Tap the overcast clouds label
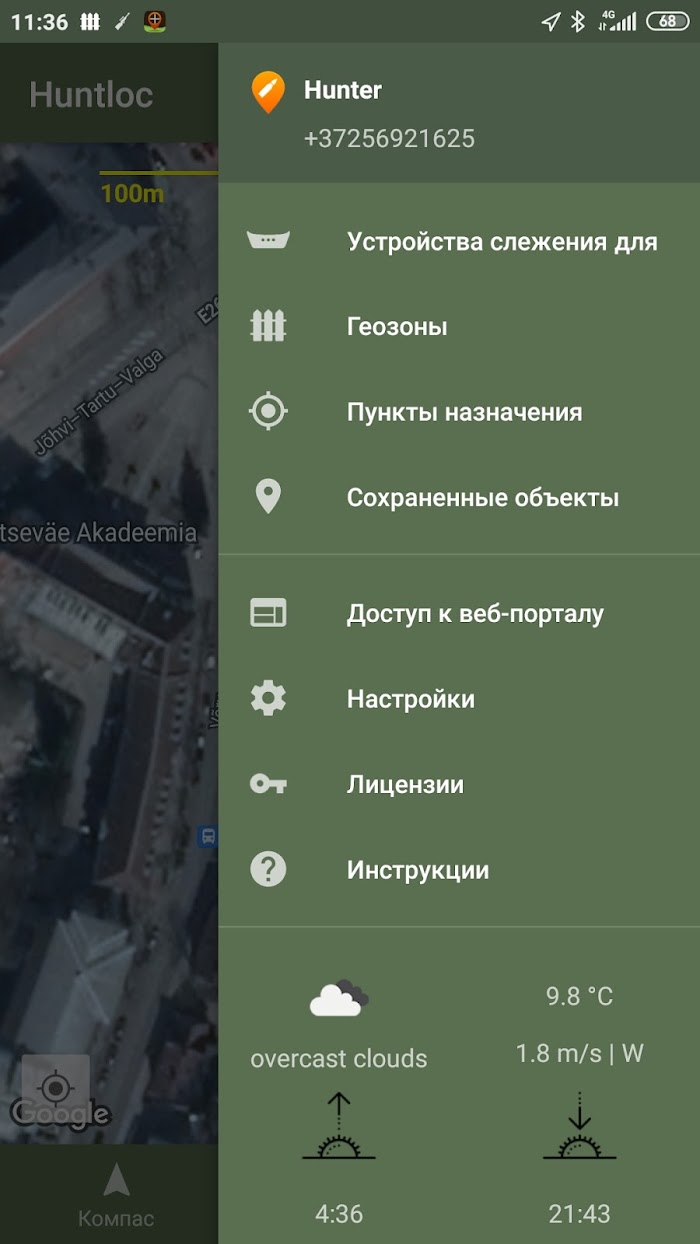The width and height of the screenshot is (700, 1244). click(x=339, y=1058)
